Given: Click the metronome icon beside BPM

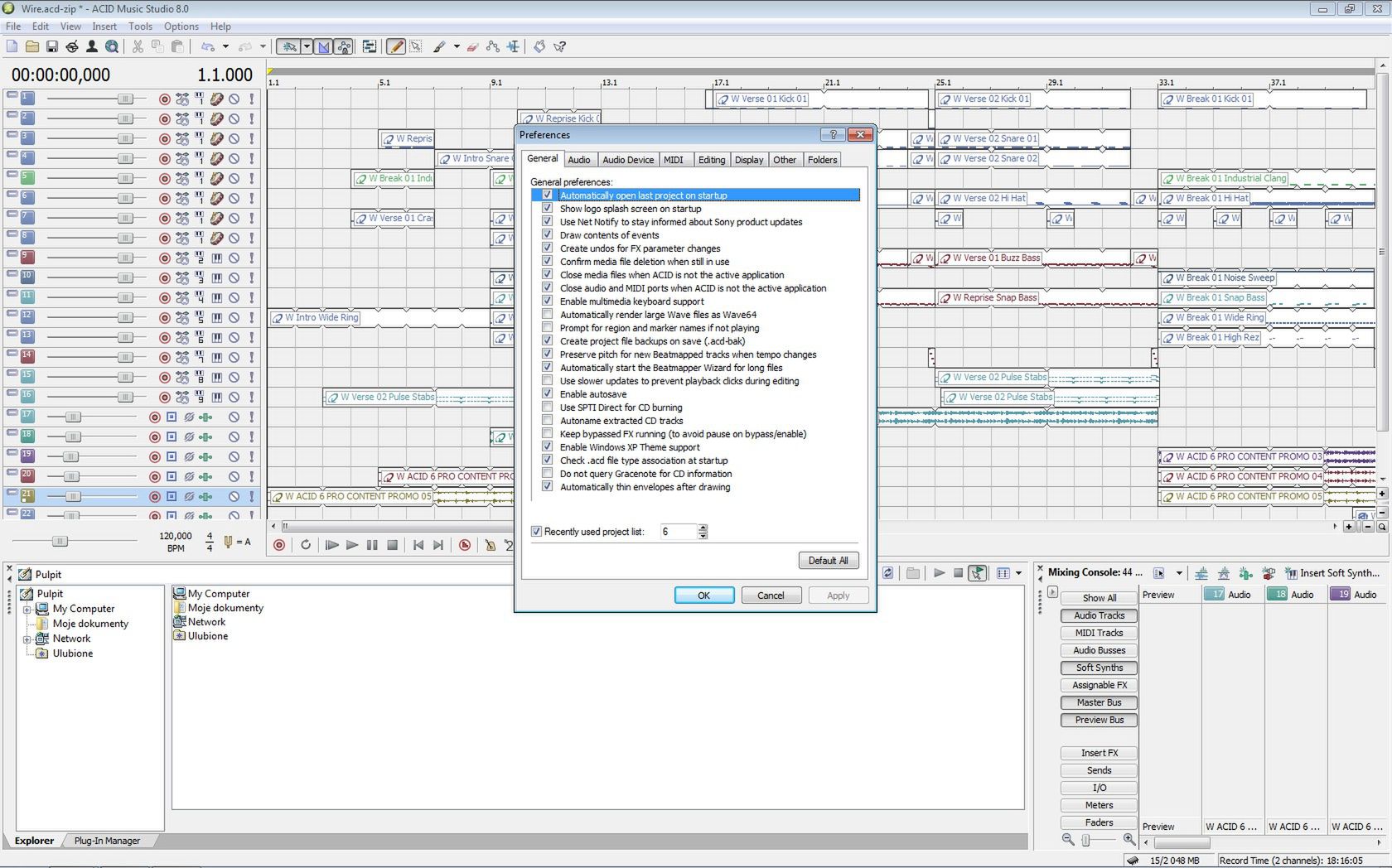Looking at the screenshot, I should [228, 542].
